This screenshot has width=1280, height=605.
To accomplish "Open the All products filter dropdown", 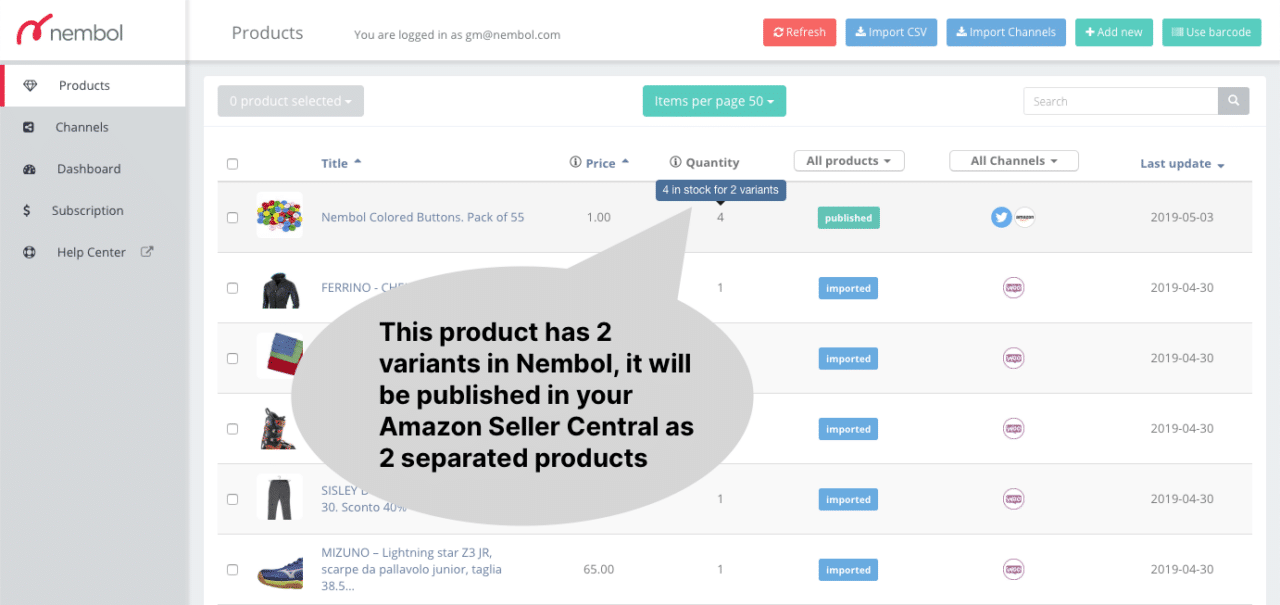I will click(848, 160).
